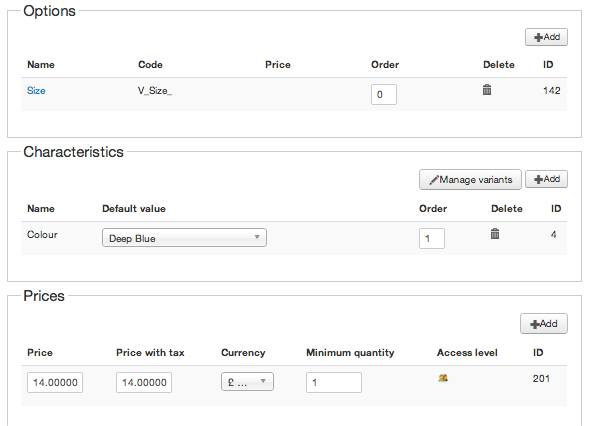
Task: Click the Default value column header
Action: click(134, 209)
